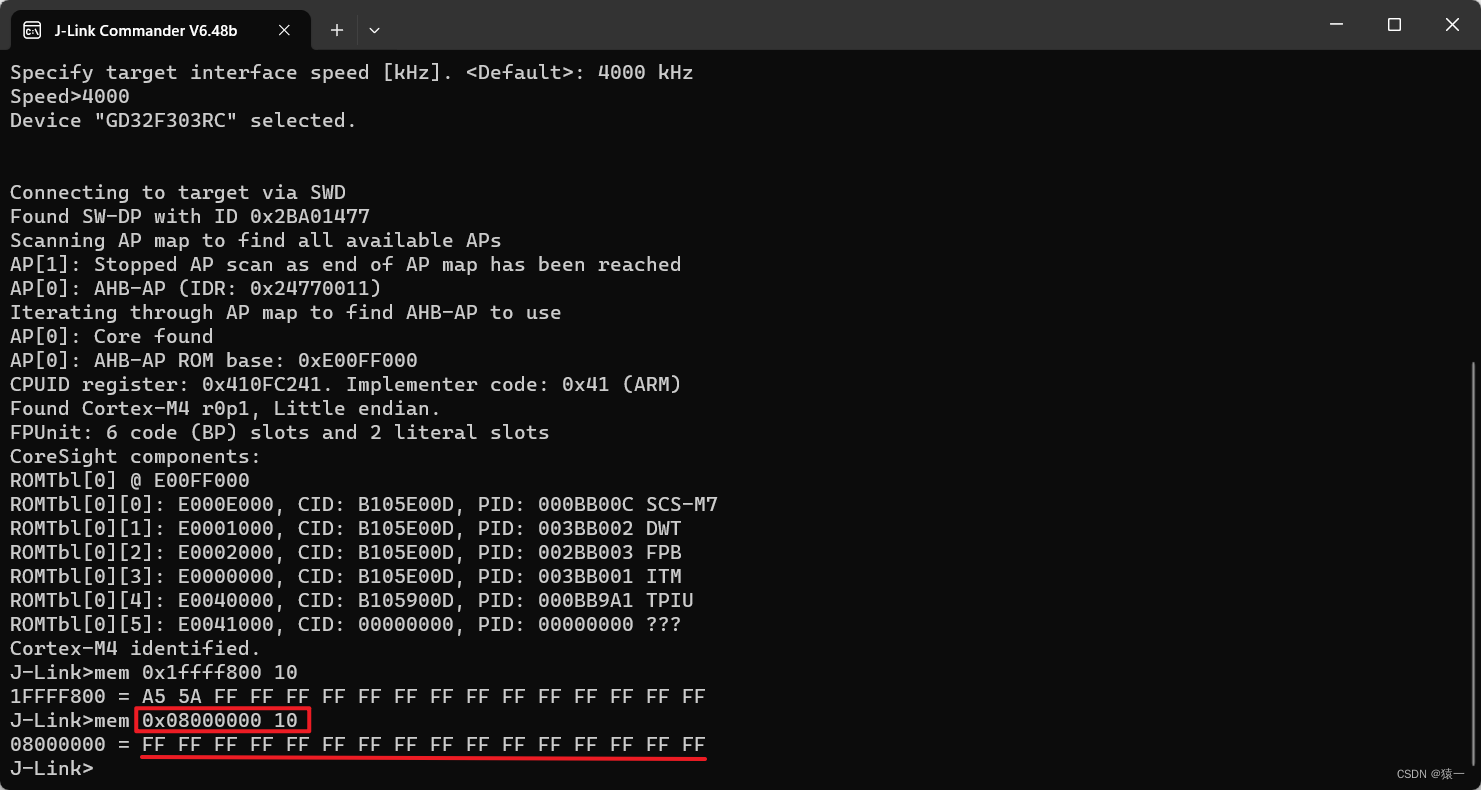Viewport: 1481px width, 790px height.
Task: Maximize the terminal window
Action: [1394, 24]
